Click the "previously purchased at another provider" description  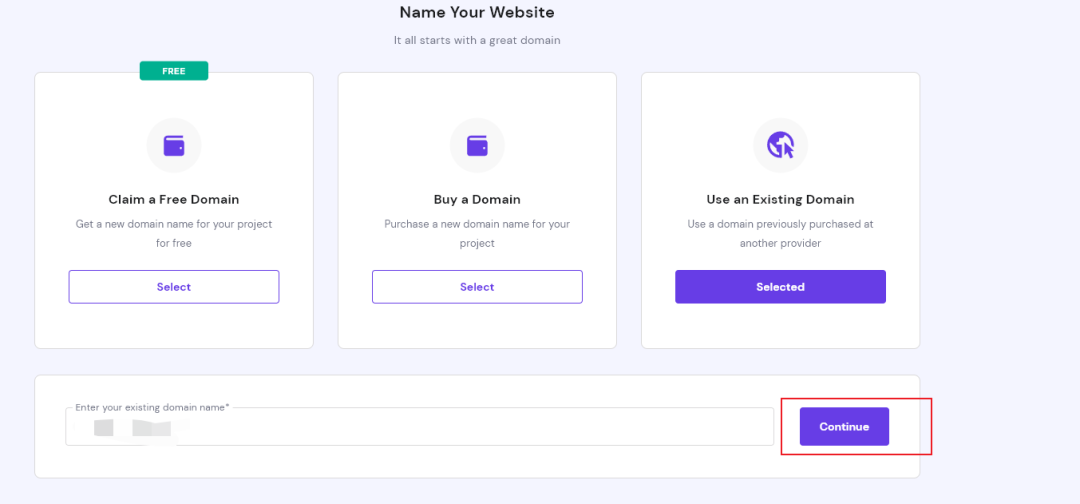[x=780, y=233]
